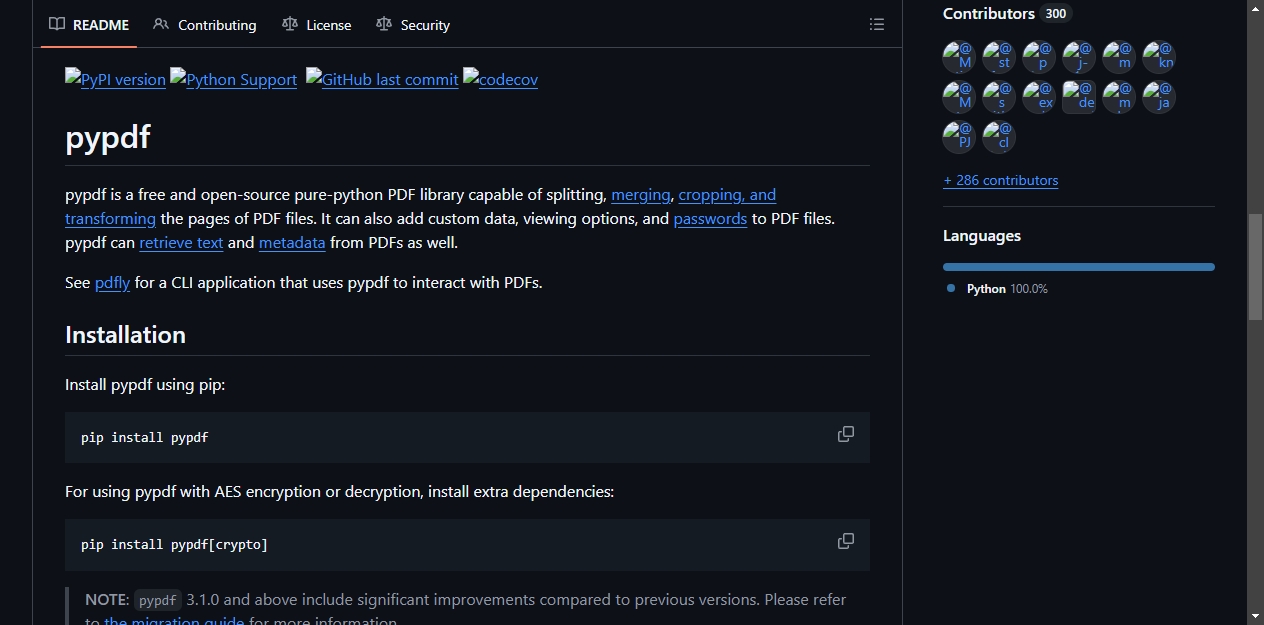This screenshot has height=625, width=1264.
Task: Open the License tab
Action: pos(317,25)
